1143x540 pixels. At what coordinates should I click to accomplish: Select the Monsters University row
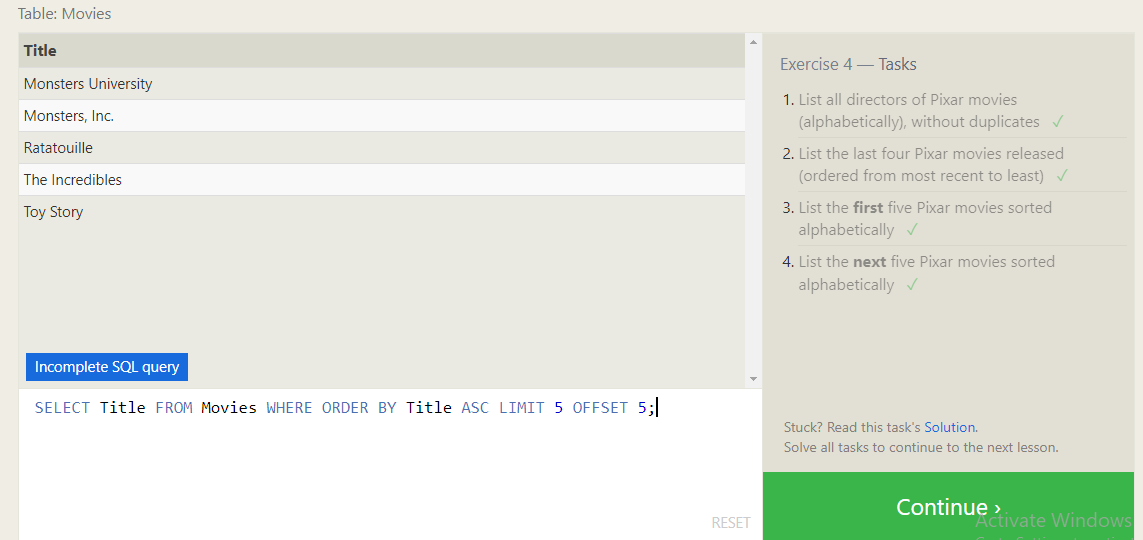click(381, 84)
